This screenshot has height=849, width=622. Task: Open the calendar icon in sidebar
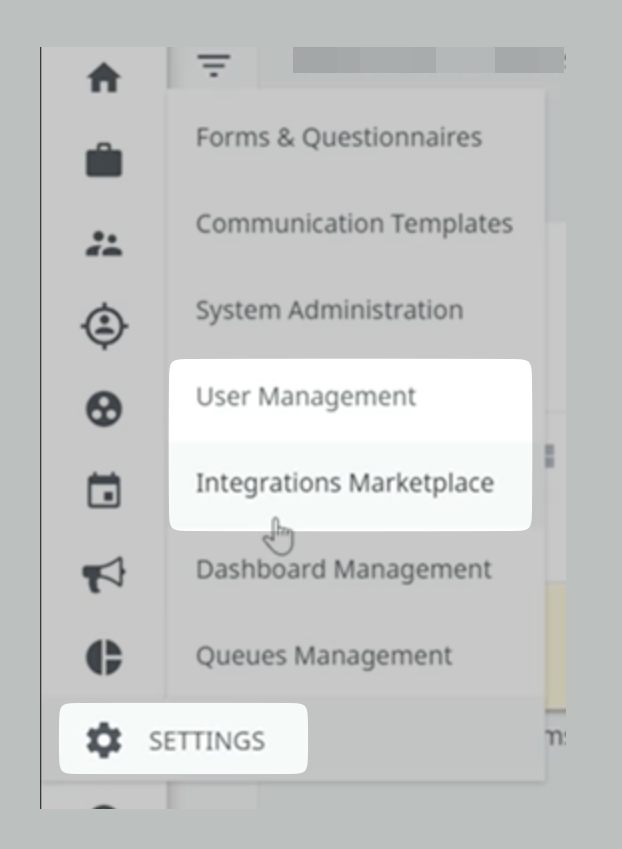tap(104, 491)
